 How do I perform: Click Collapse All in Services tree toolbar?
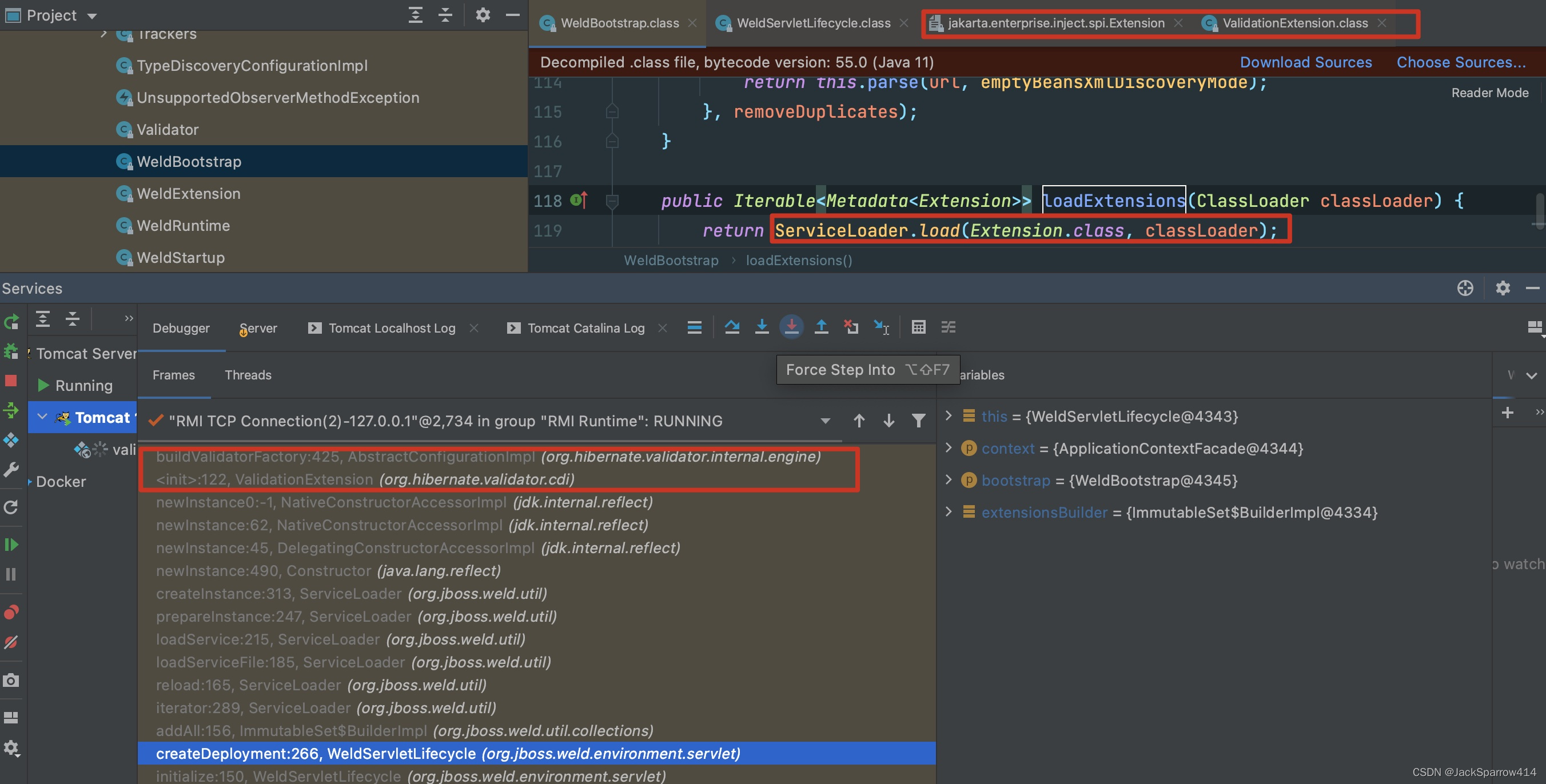click(x=73, y=318)
